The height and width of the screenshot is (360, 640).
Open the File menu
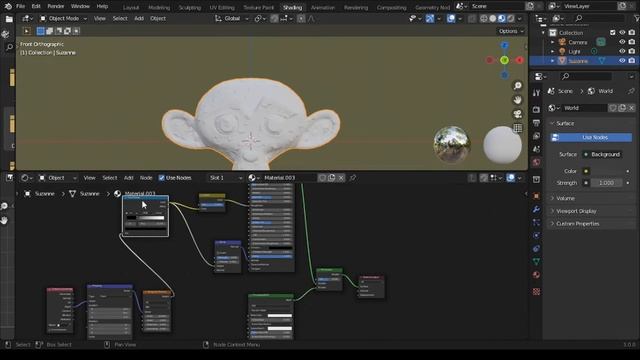point(20,6)
